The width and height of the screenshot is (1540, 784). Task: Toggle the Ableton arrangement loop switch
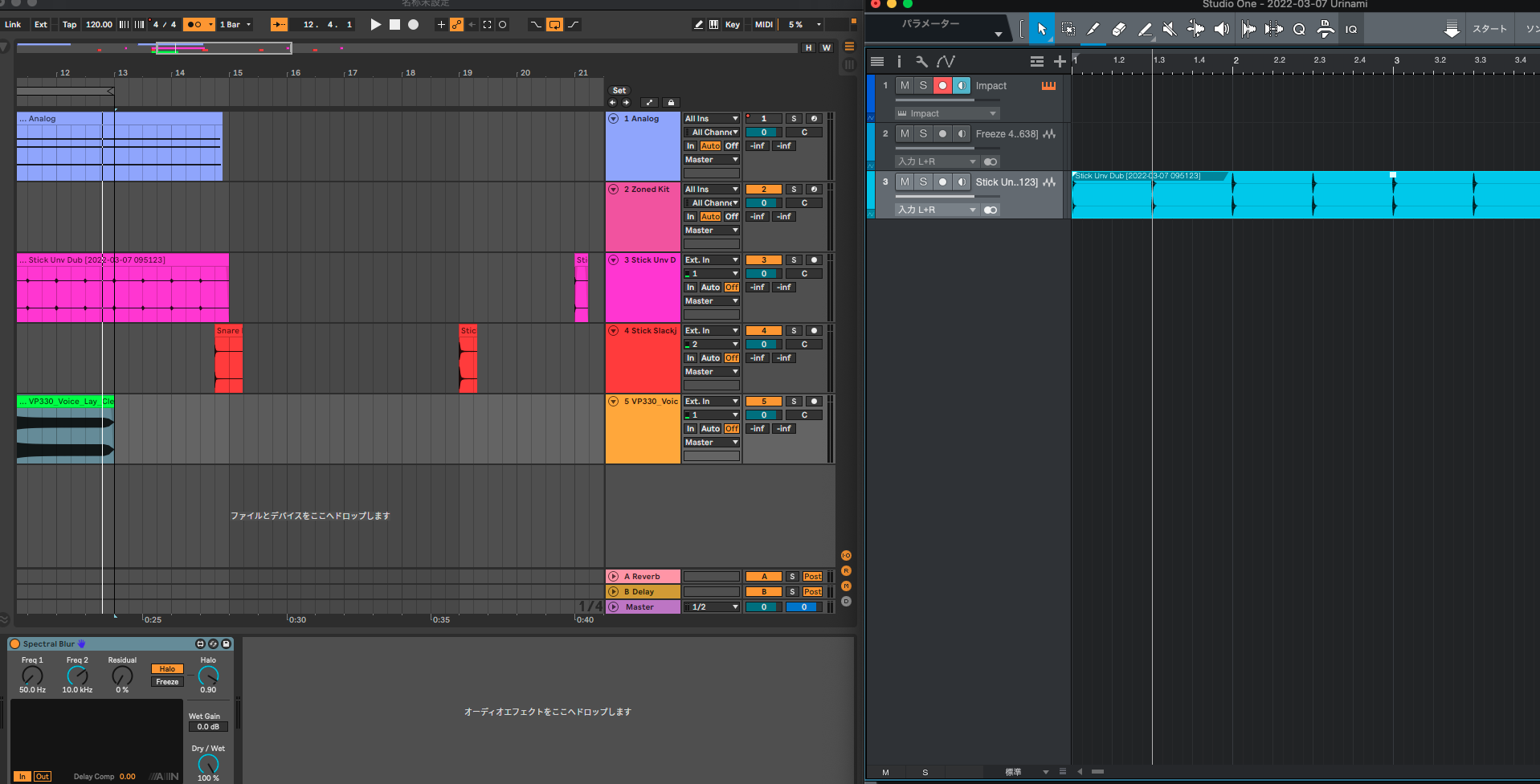click(x=554, y=25)
